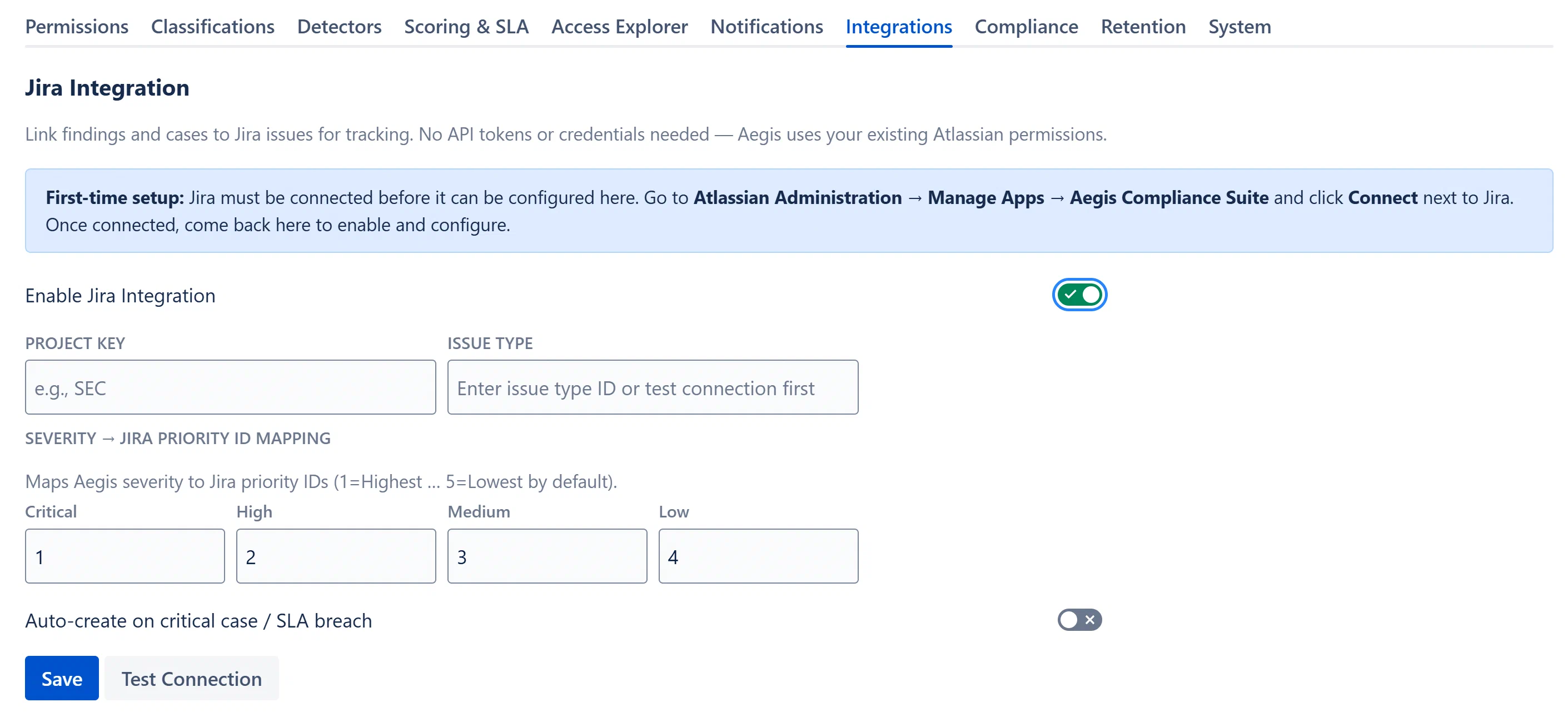This screenshot has width=1568, height=727.
Task: Click the PROJECT KEY label
Action: (x=75, y=343)
